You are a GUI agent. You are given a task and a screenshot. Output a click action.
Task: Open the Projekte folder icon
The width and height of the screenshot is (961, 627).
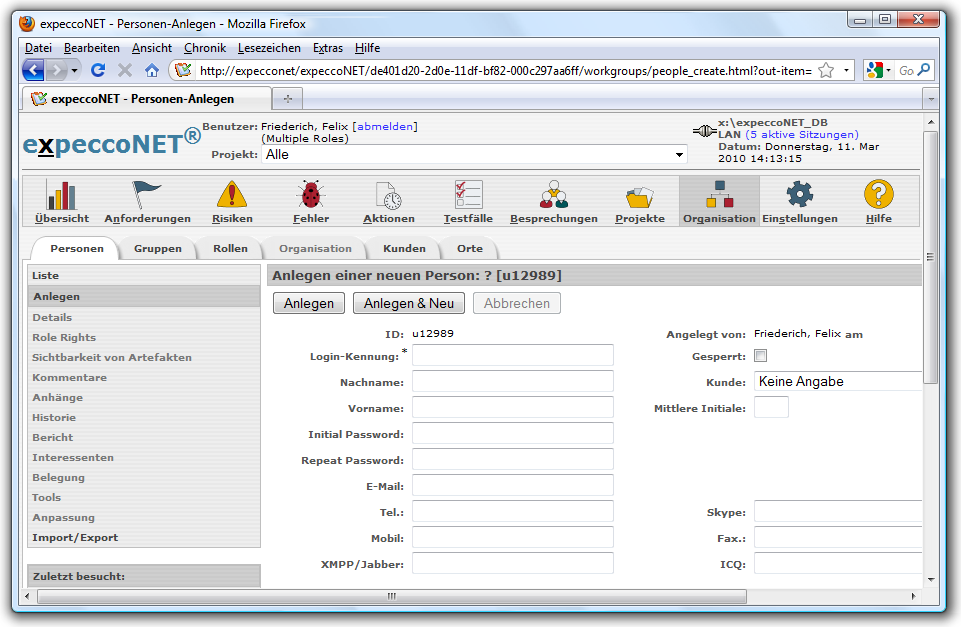pyautogui.click(x=639, y=195)
